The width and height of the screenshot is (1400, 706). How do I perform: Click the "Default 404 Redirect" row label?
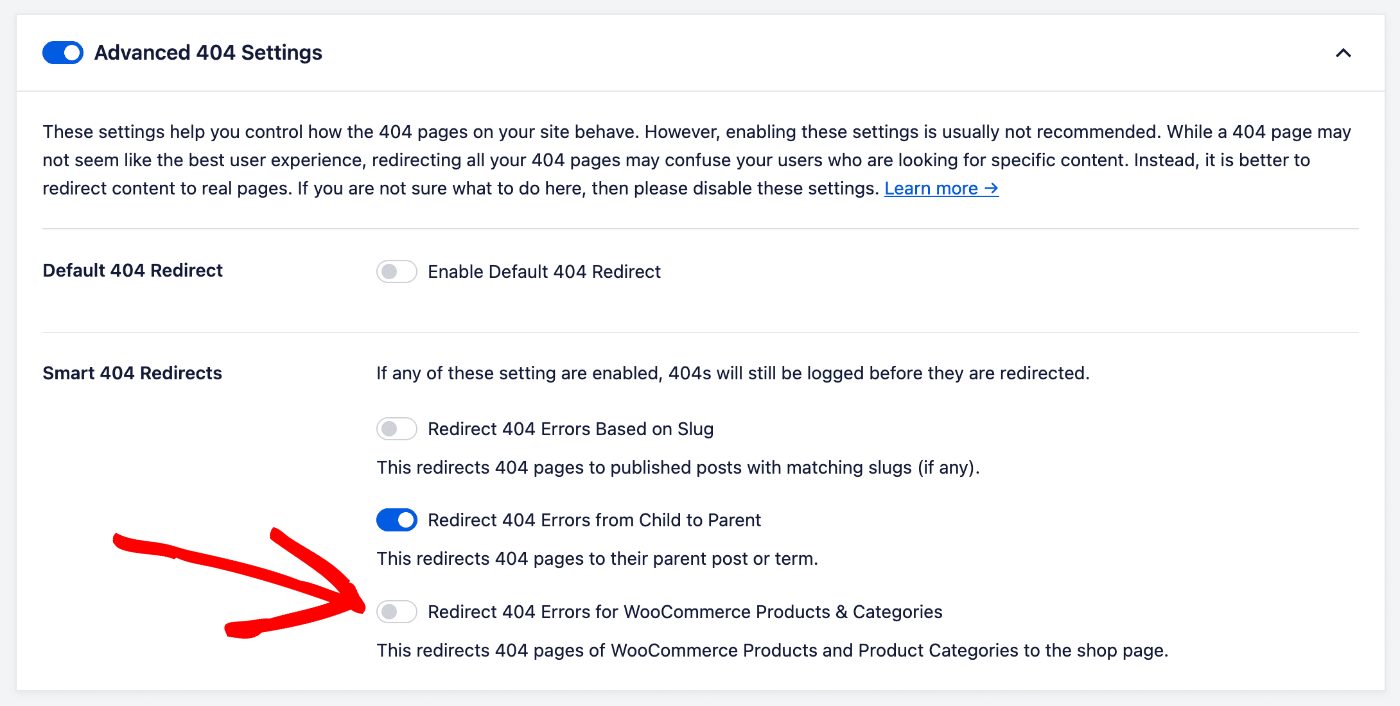click(x=132, y=270)
